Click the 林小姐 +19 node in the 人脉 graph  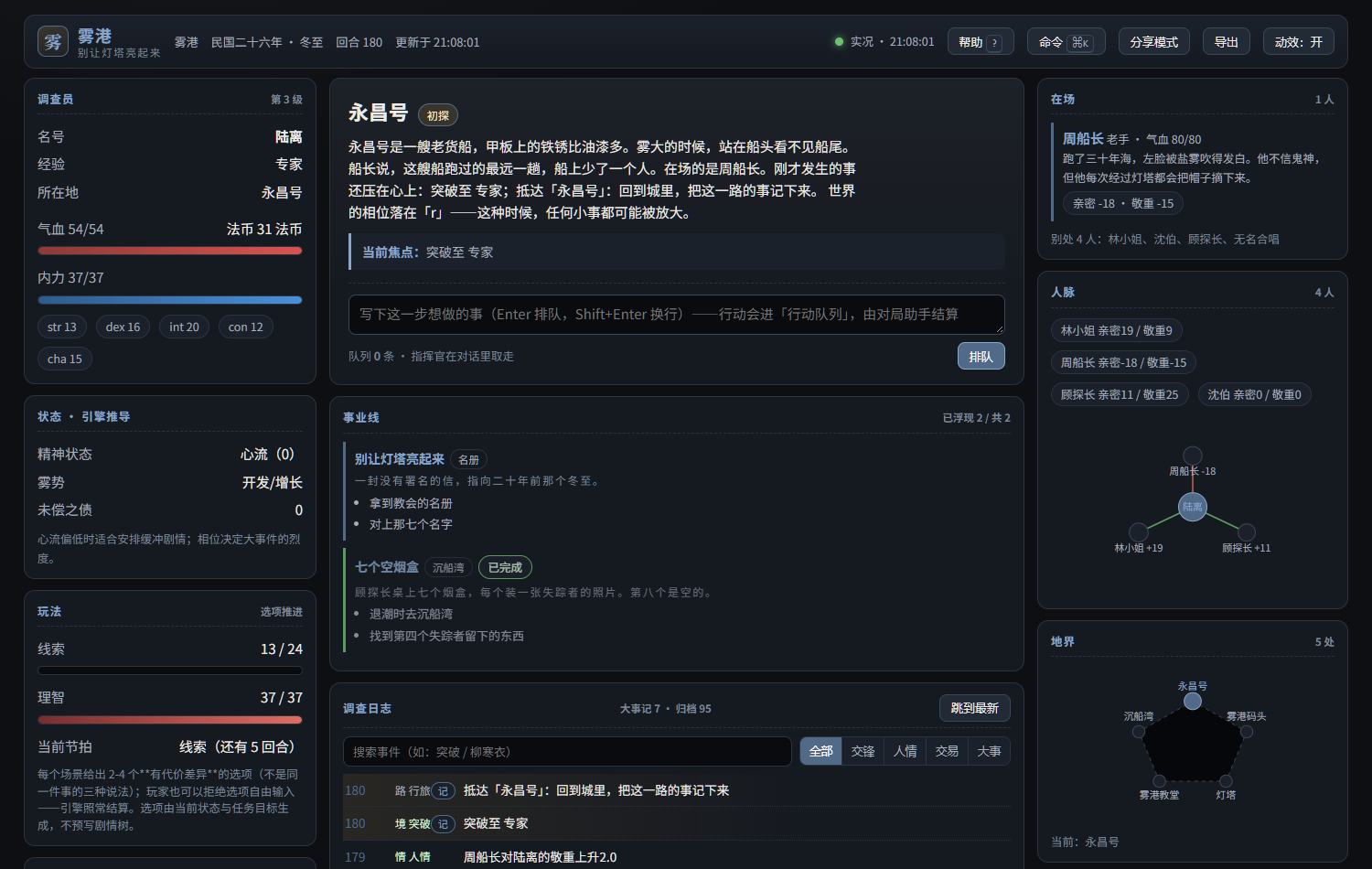[1139, 531]
